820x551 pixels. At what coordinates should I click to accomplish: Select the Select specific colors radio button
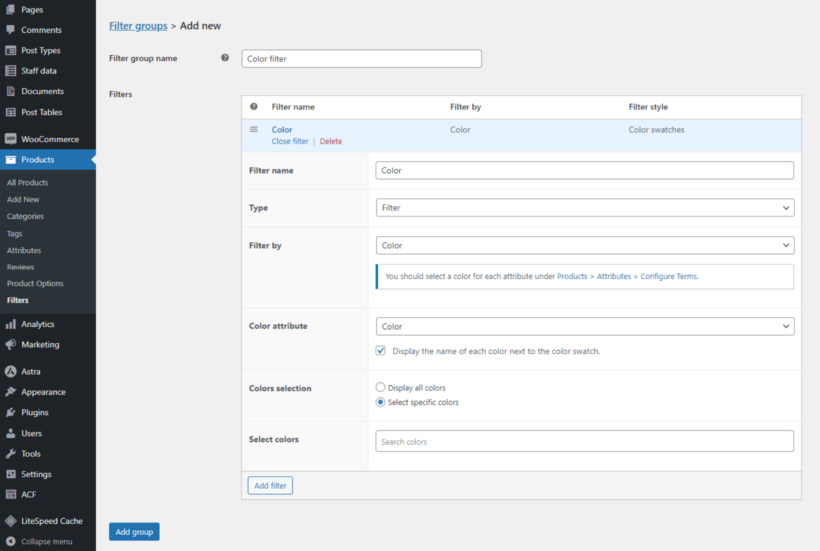(380, 402)
